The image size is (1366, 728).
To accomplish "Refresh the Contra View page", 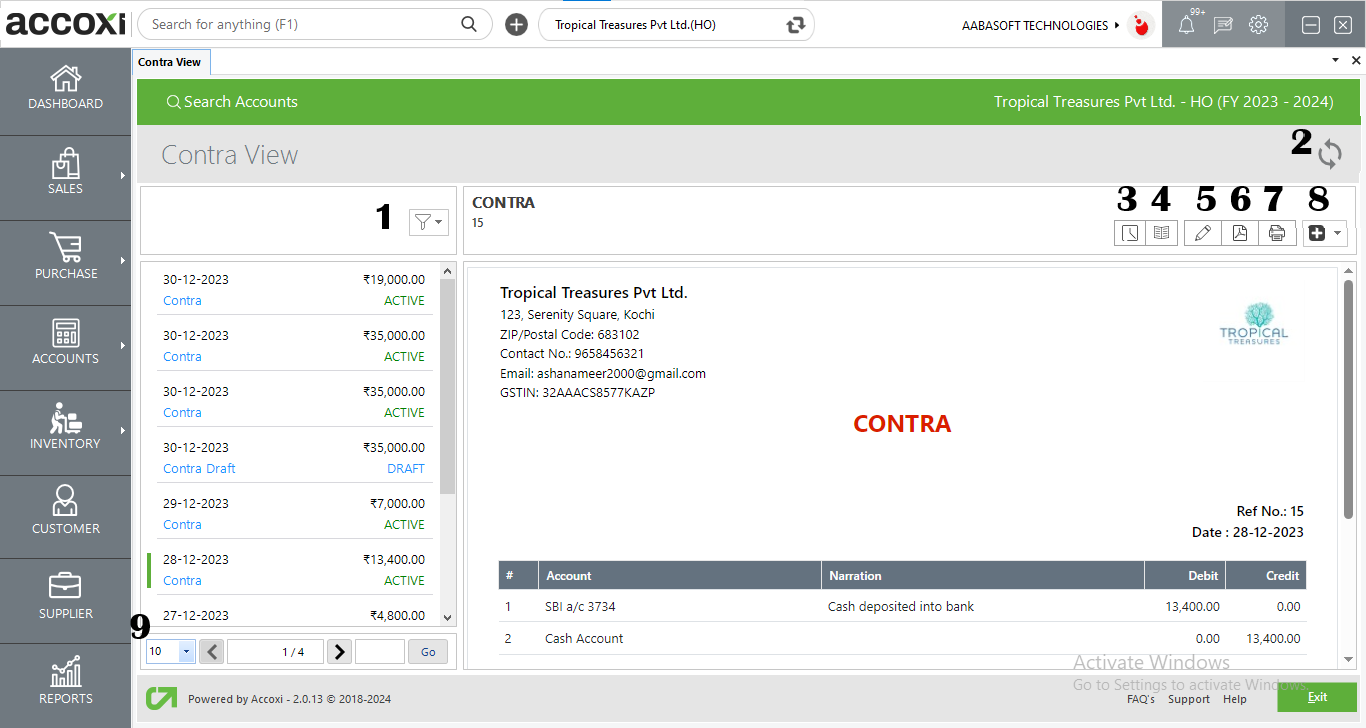I will [1330, 154].
